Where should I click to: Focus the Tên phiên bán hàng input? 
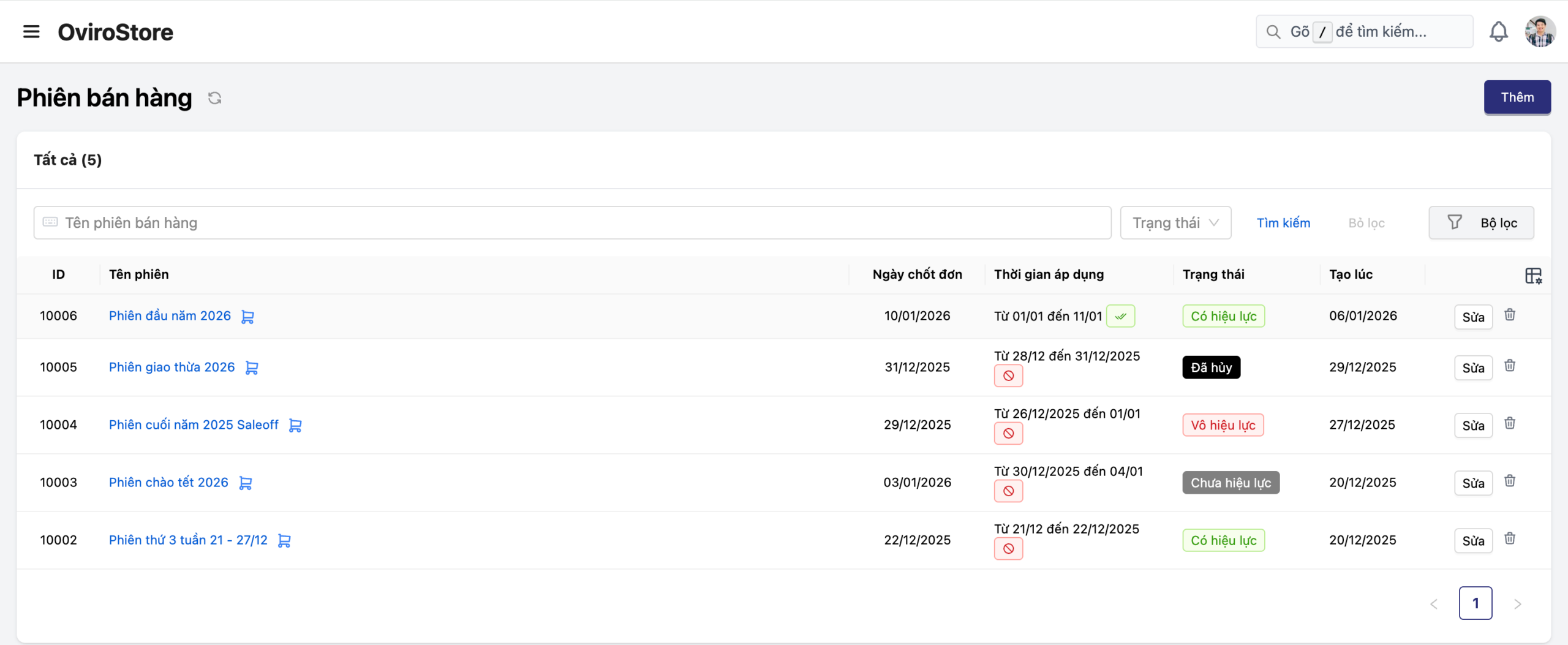(x=572, y=223)
